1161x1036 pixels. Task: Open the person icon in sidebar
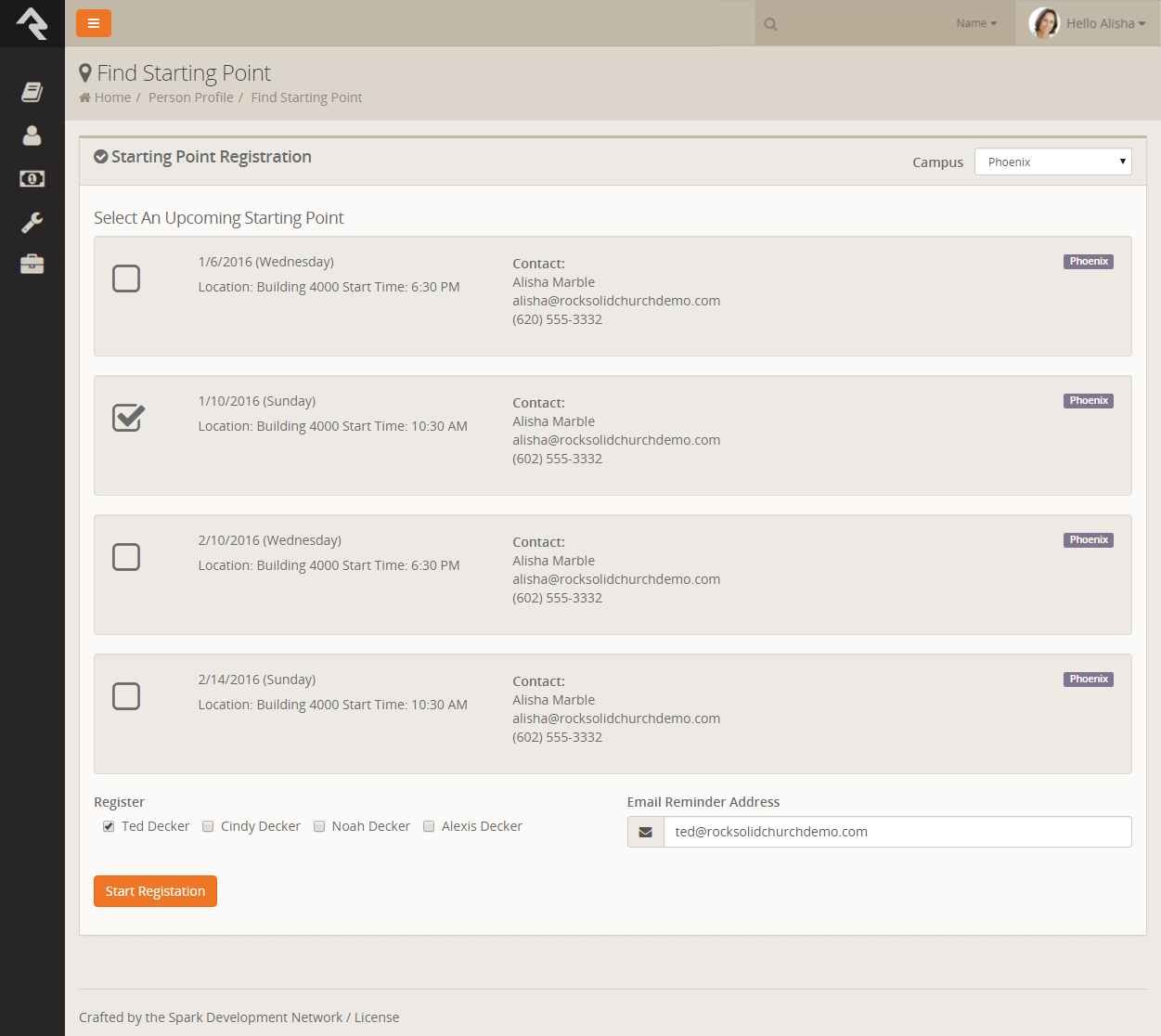[x=32, y=136]
